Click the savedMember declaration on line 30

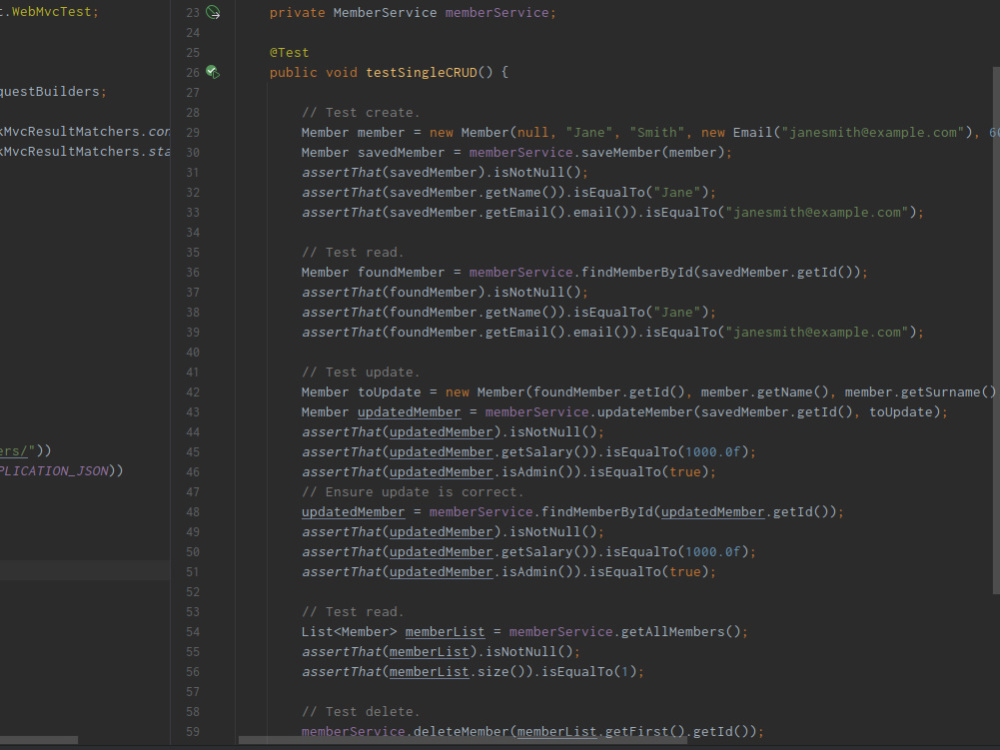pos(401,152)
